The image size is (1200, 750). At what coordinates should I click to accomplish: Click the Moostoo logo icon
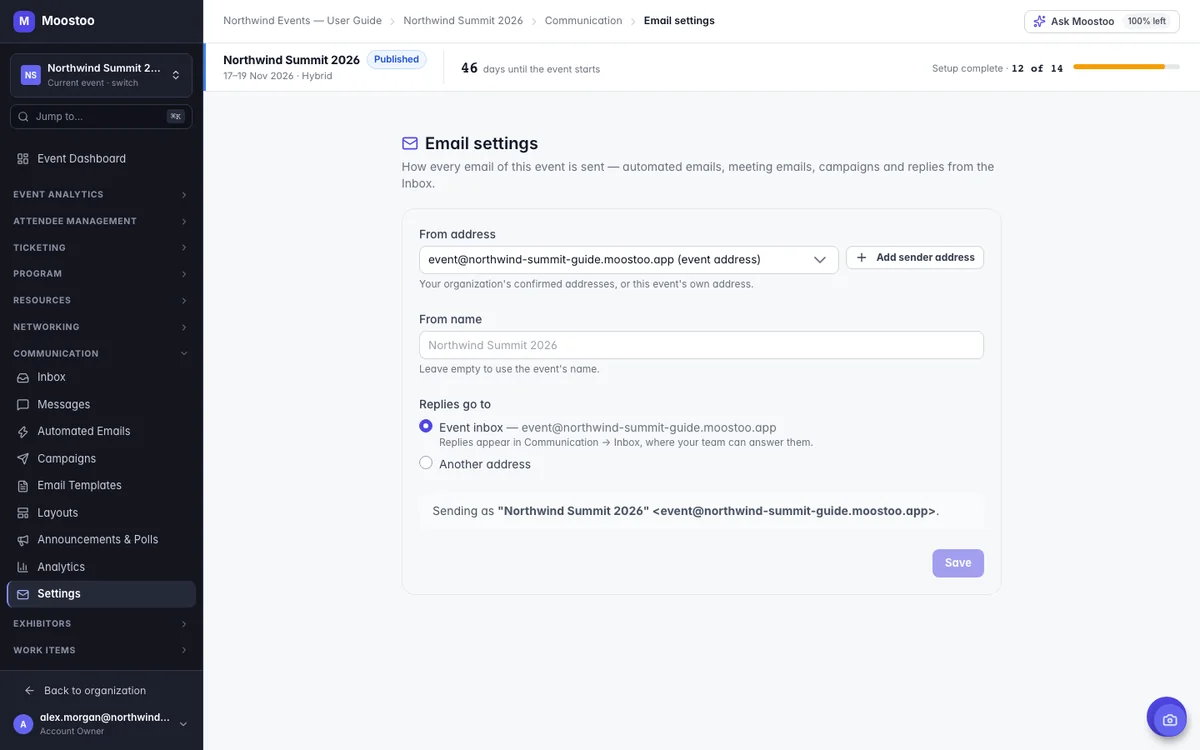24,21
